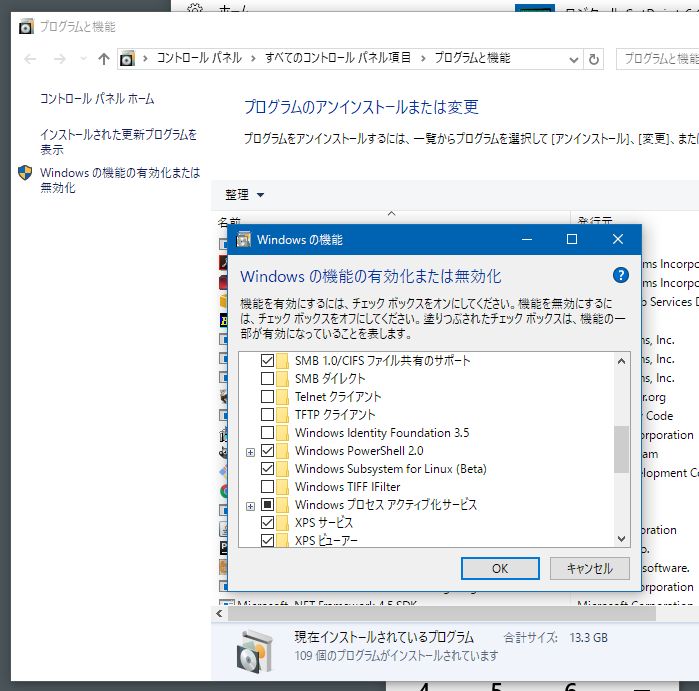Focus the プログラムと機能 search box
The width and height of the screenshot is (699, 691).
coord(658,59)
